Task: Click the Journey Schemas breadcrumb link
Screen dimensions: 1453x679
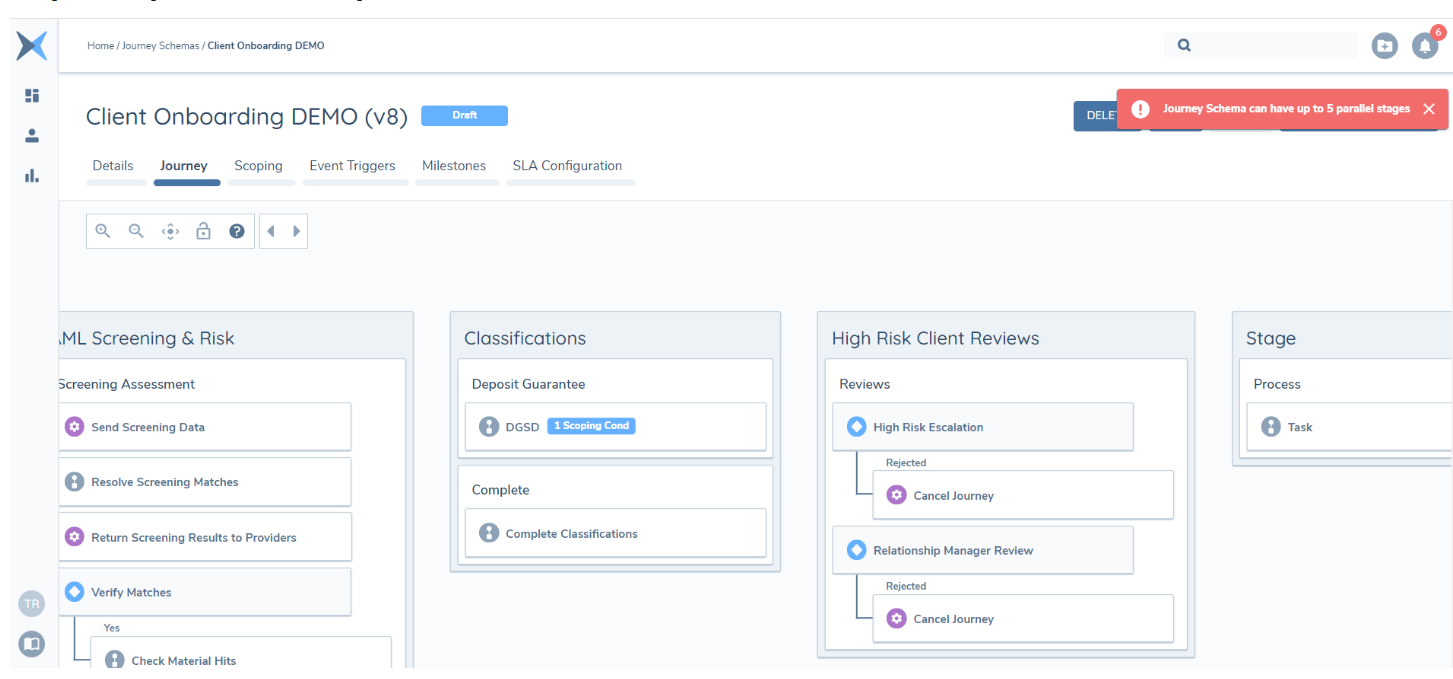Action: point(160,46)
